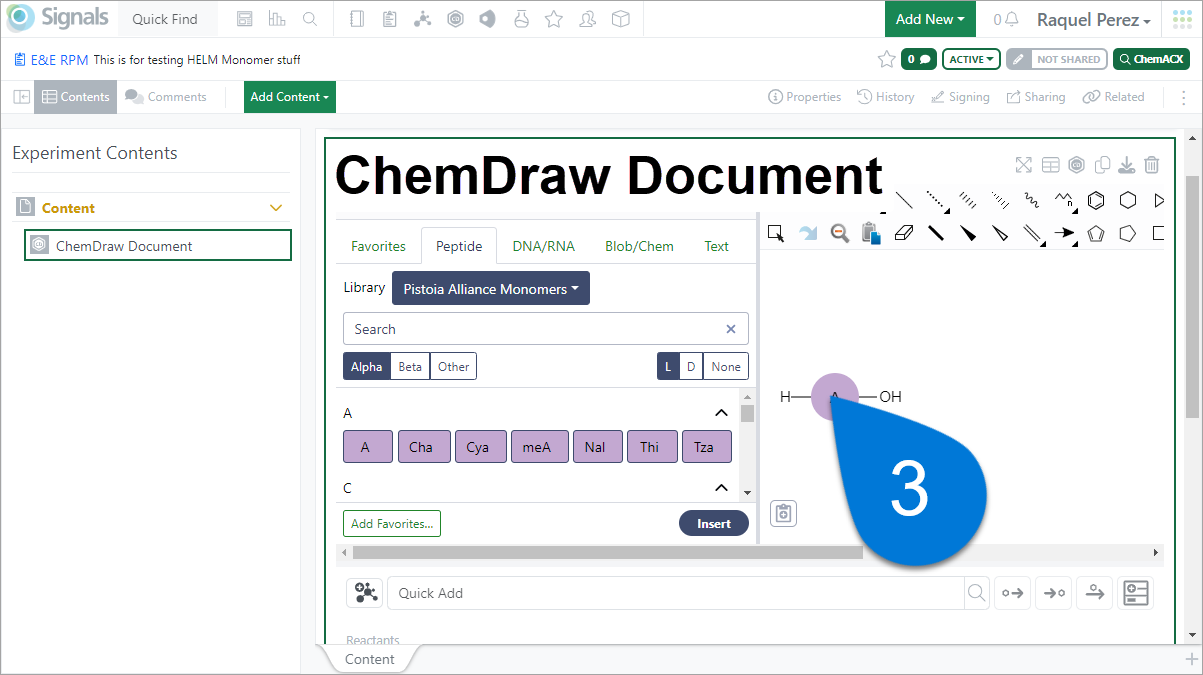Select the solid wedge bond tool
1203x675 pixels.
click(x=968, y=233)
